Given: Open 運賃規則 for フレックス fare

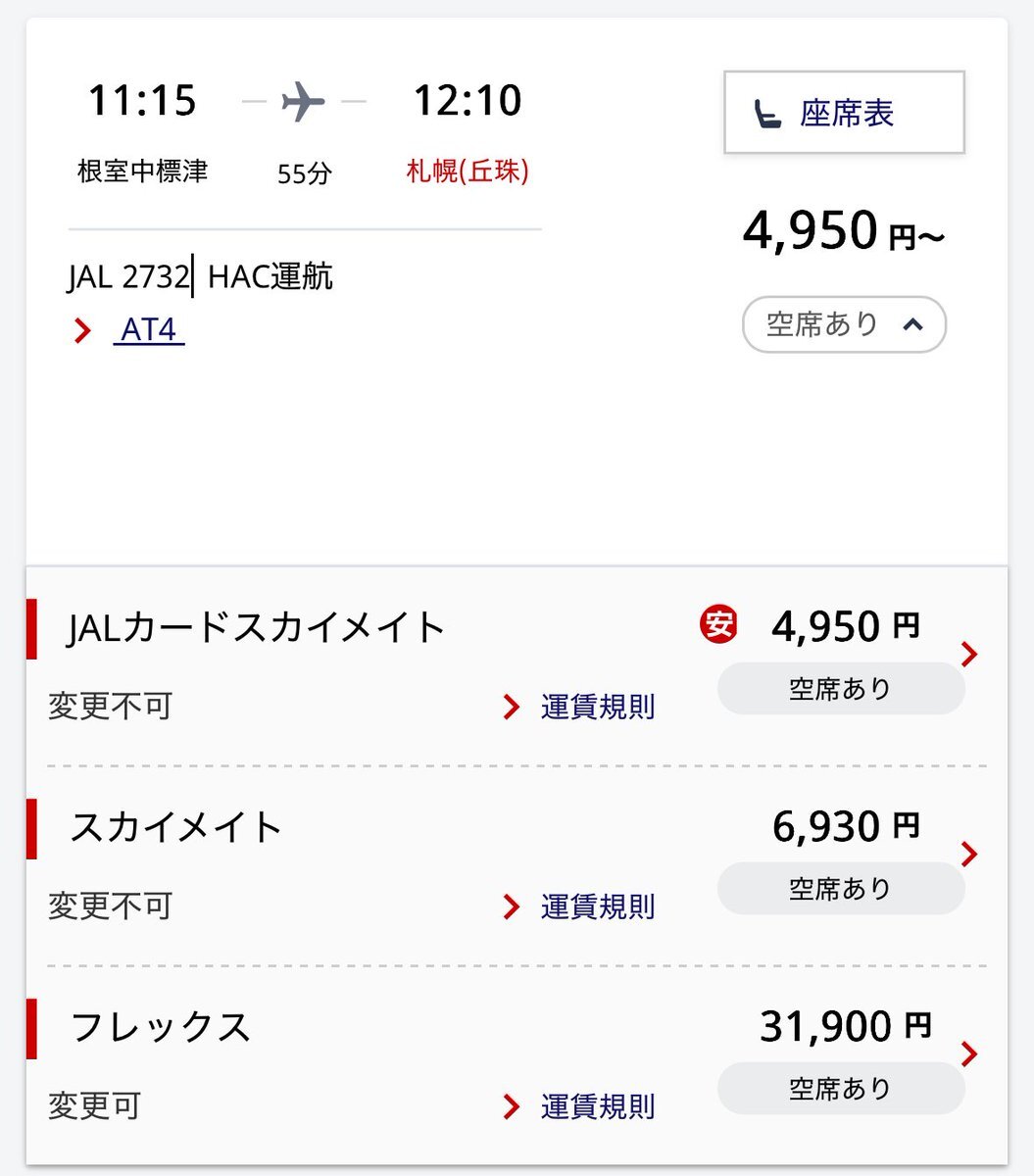Looking at the screenshot, I should pyautogui.click(x=598, y=1106).
